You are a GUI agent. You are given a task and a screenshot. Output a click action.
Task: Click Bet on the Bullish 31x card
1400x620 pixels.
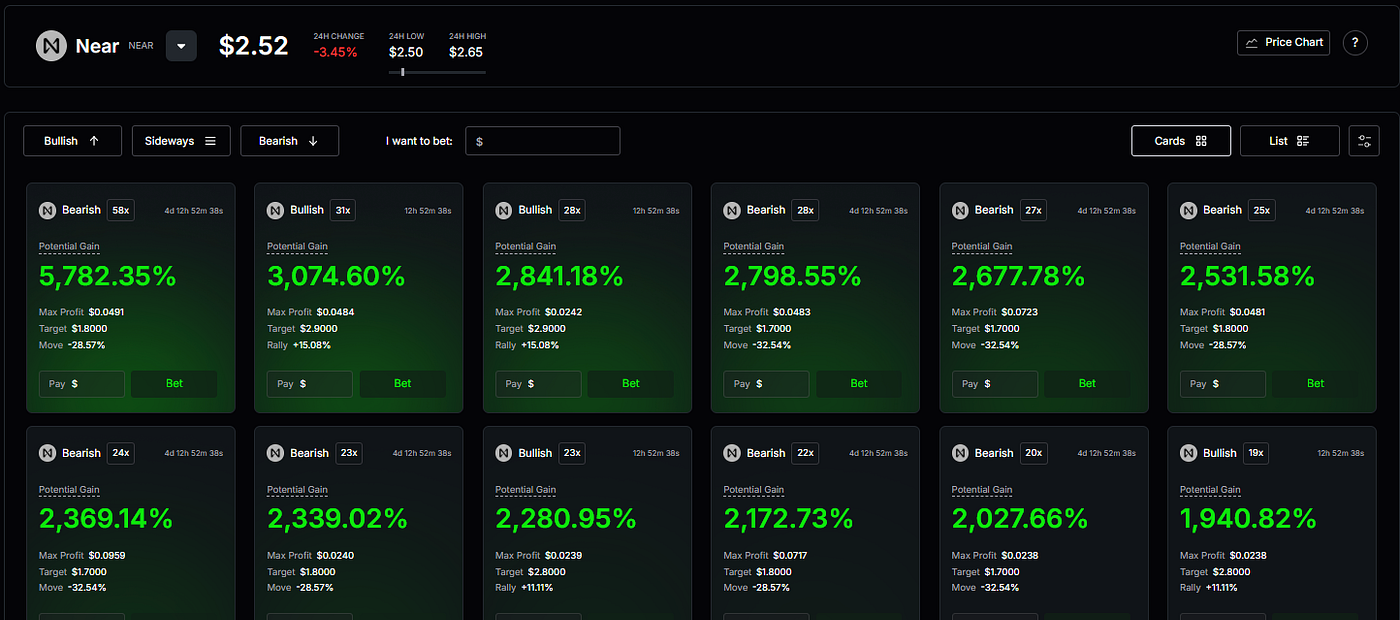pos(402,384)
